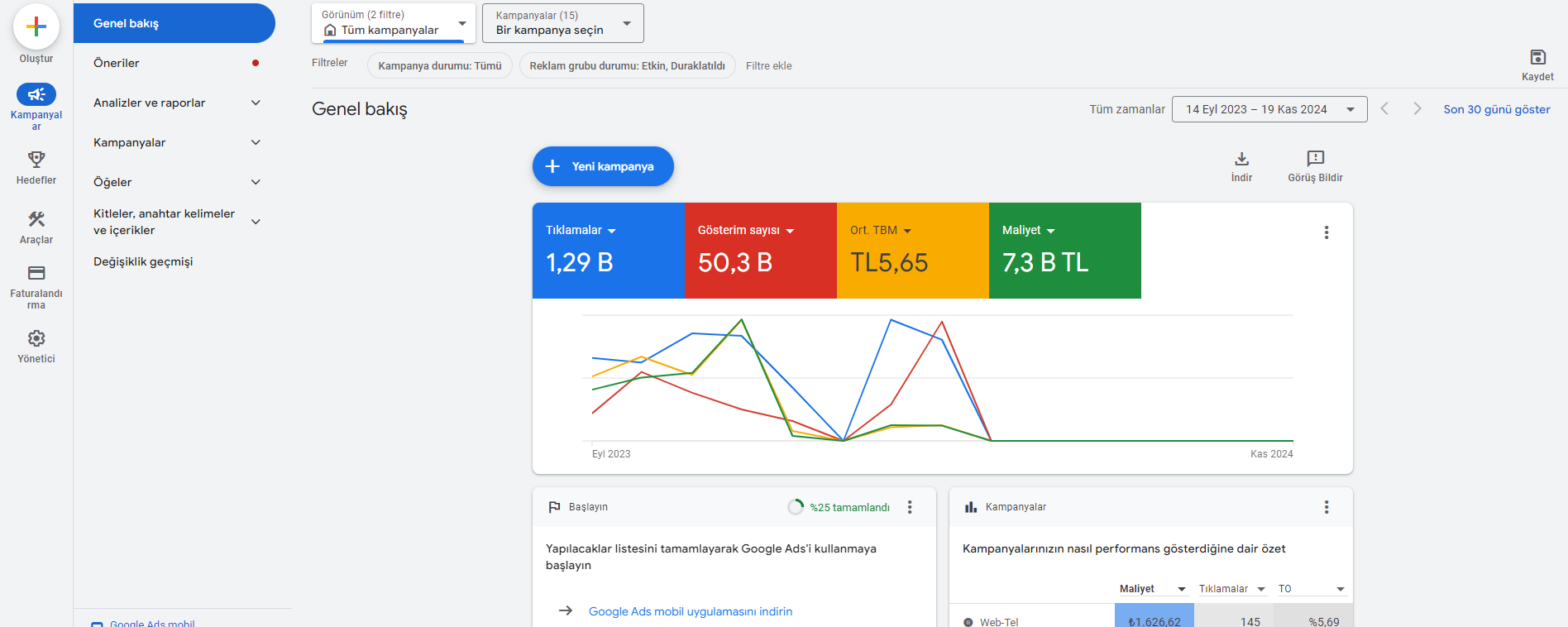Expand the Öğeler sidebar section
Screen dimensions: 1568x627
256,182
